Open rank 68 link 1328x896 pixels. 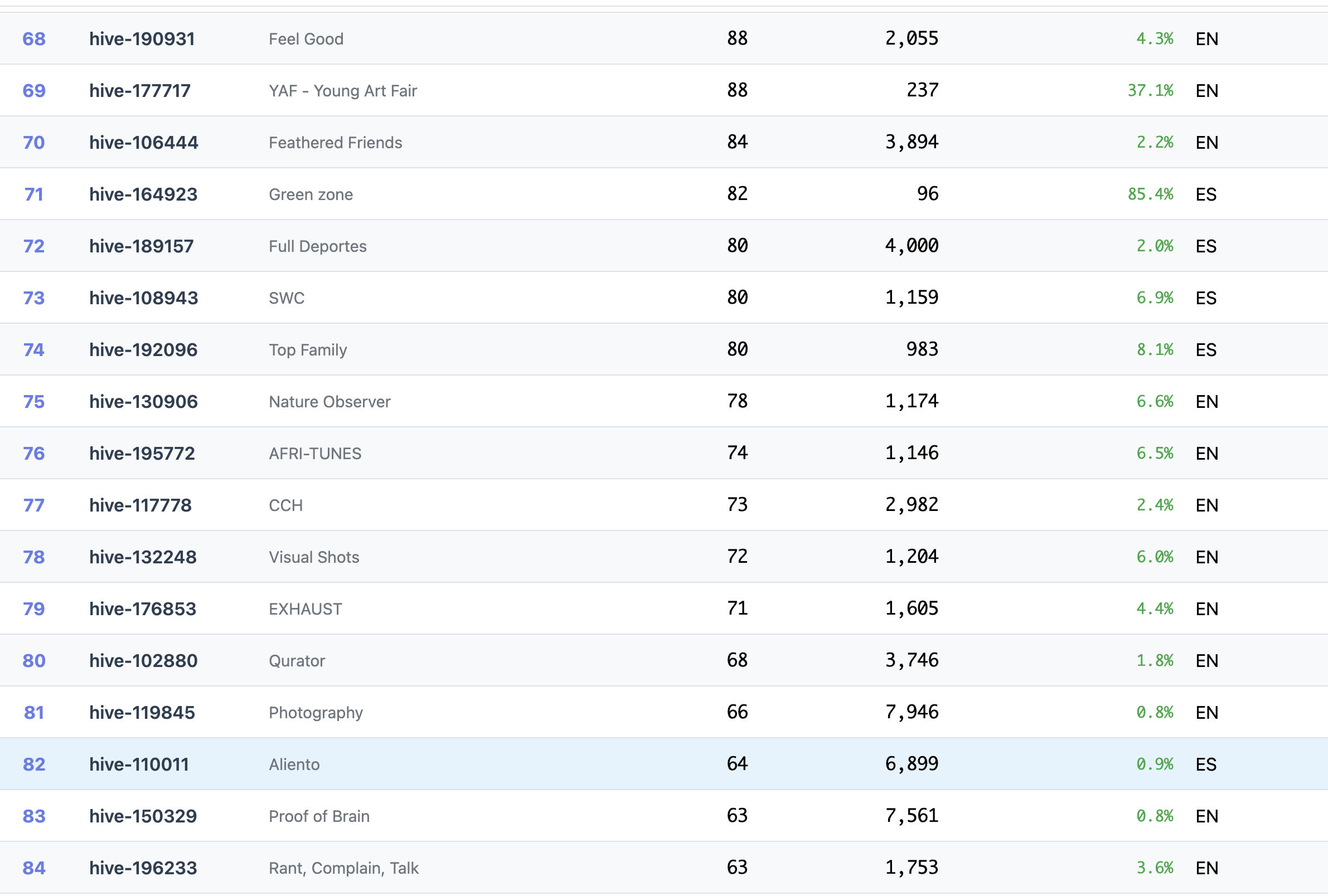coord(33,39)
